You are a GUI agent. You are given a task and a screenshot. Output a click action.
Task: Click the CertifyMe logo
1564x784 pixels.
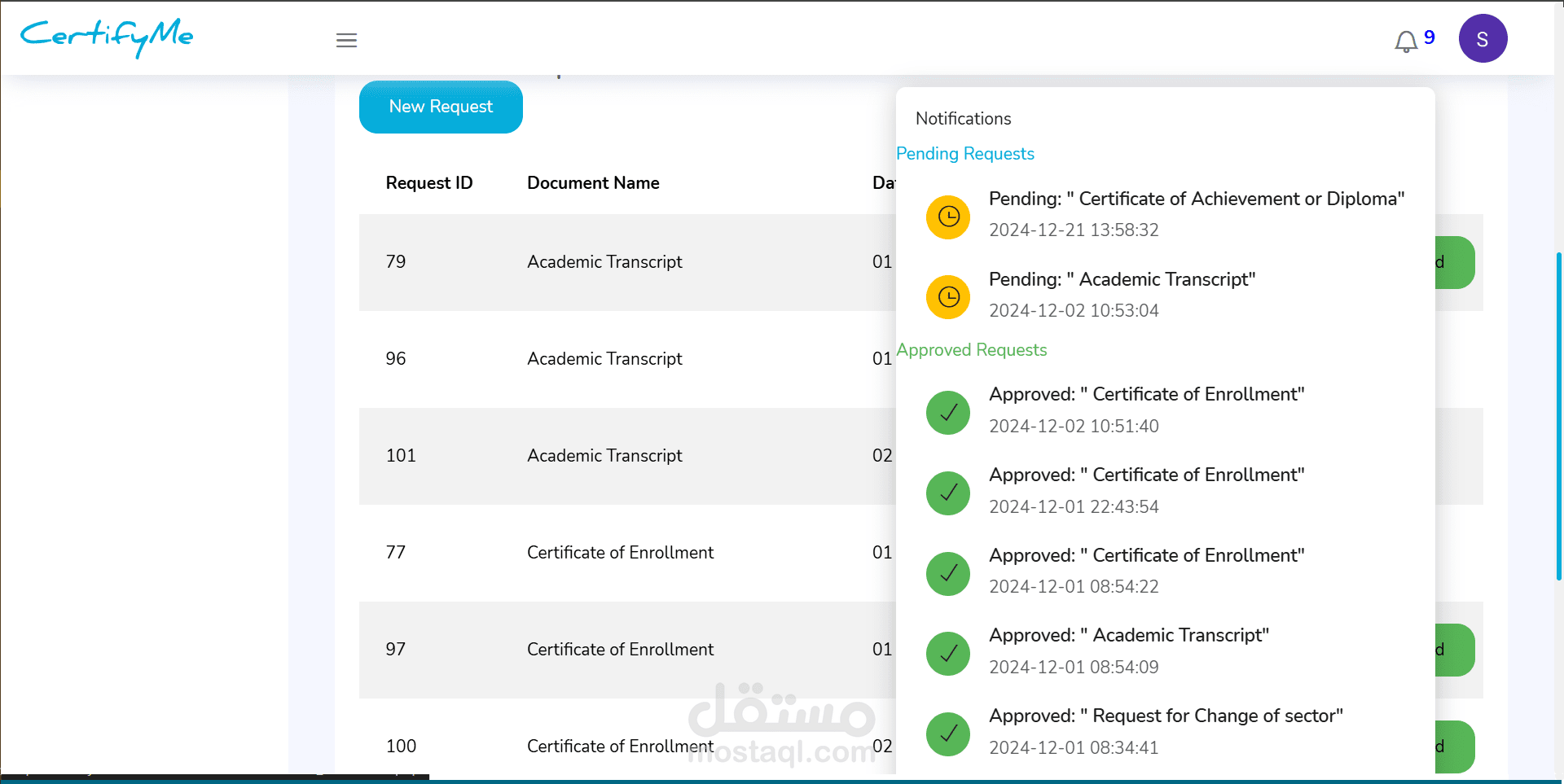click(107, 37)
